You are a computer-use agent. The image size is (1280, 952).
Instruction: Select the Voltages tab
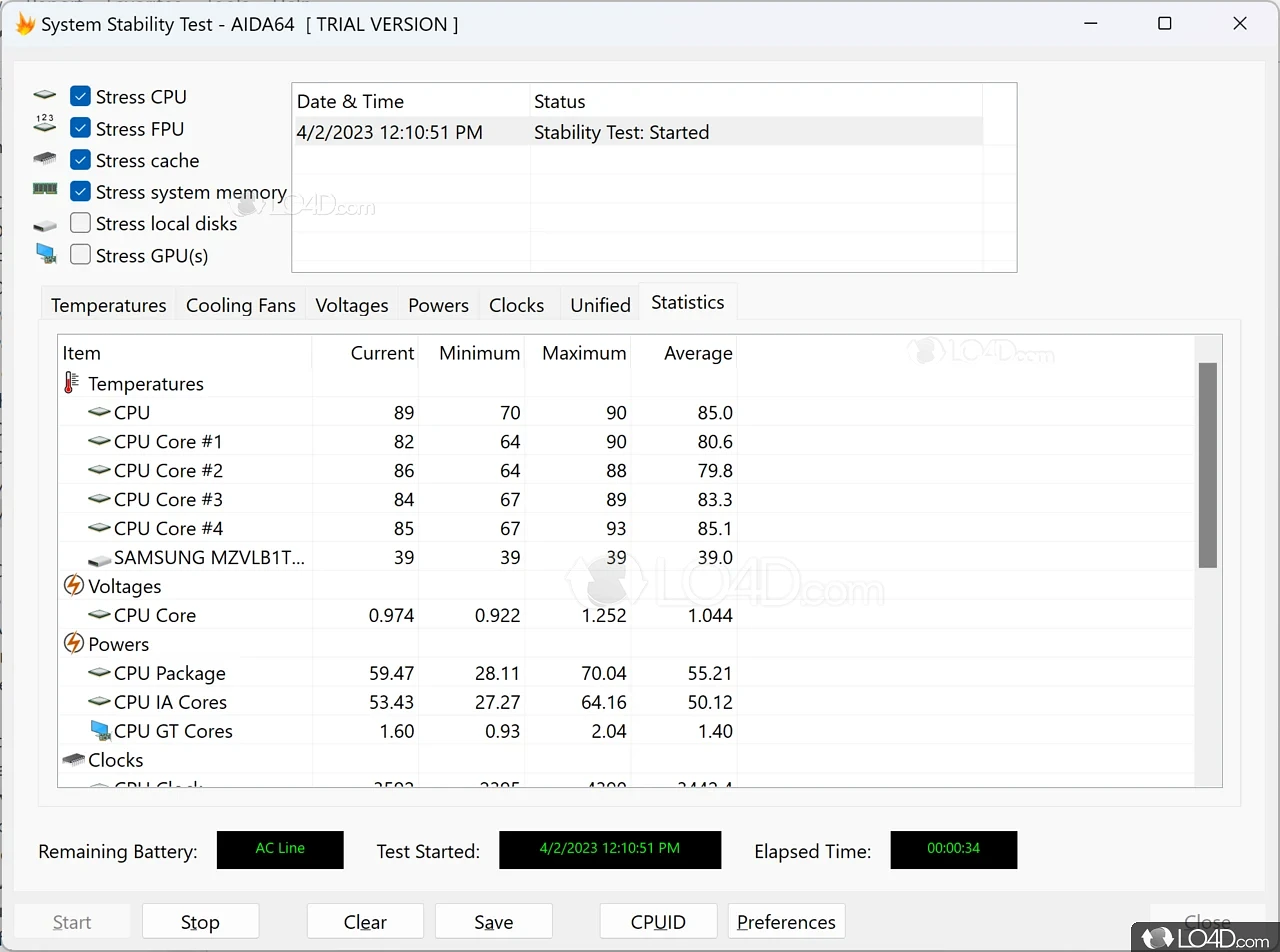click(x=352, y=305)
